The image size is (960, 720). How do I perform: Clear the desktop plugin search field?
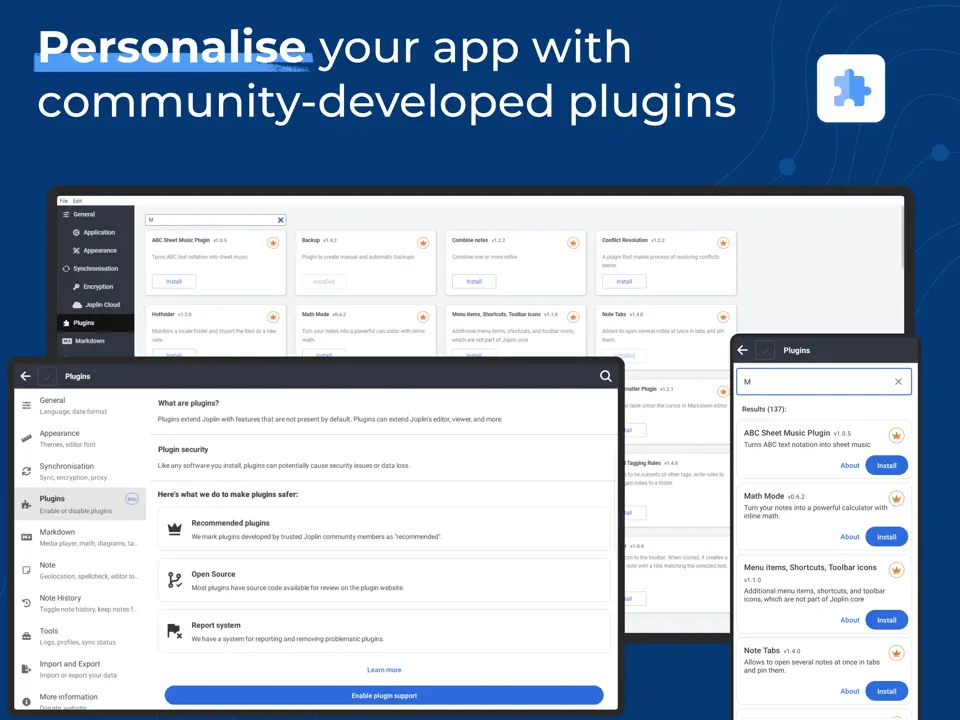pos(281,220)
